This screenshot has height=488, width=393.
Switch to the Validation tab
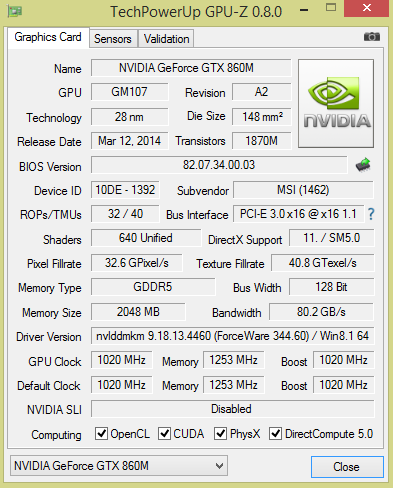coord(166,39)
